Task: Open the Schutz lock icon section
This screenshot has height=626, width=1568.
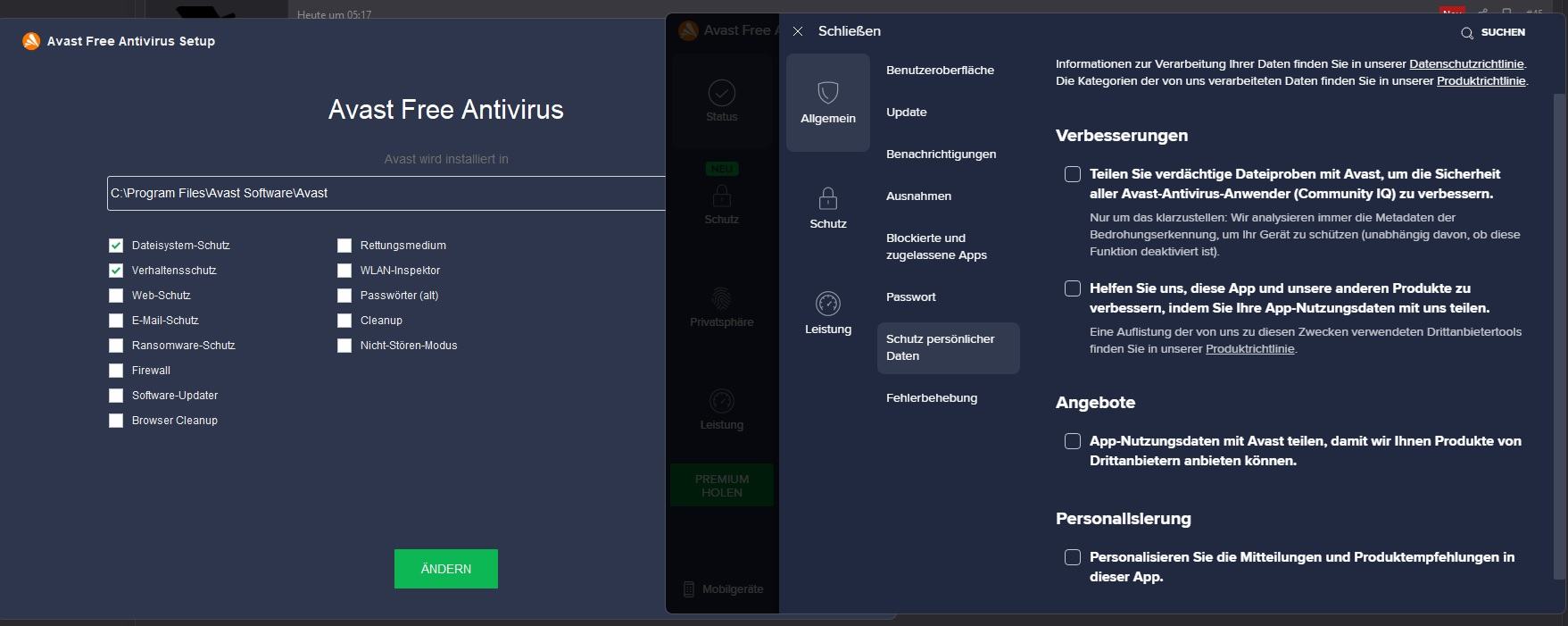Action: tap(828, 198)
